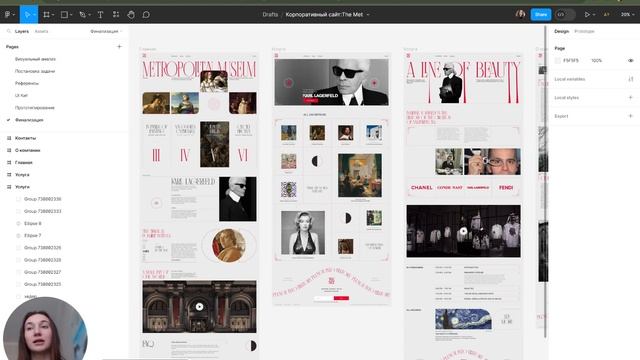Switch to the Prototype tab

[x=584, y=31]
